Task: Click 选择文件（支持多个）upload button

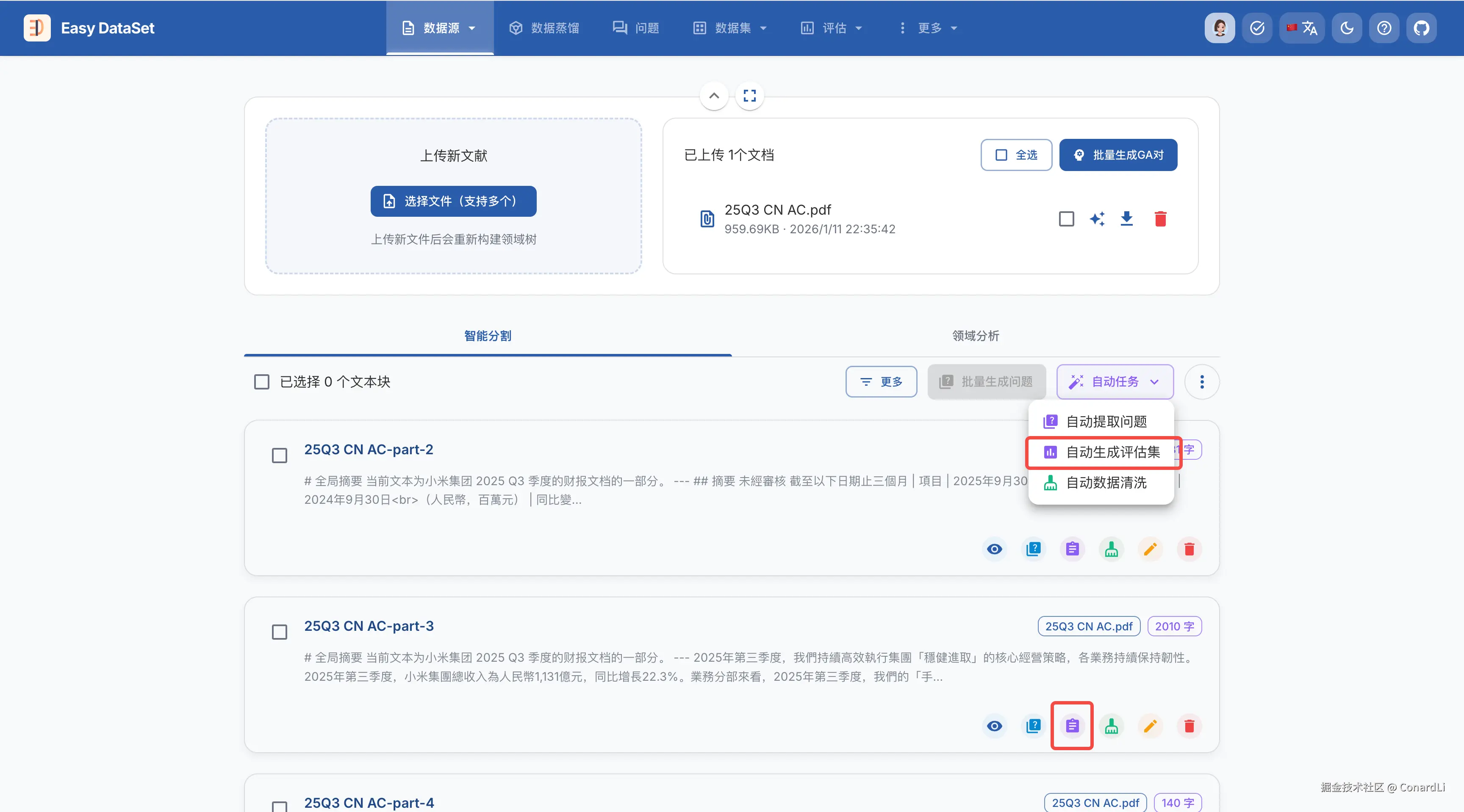Action: (453, 201)
